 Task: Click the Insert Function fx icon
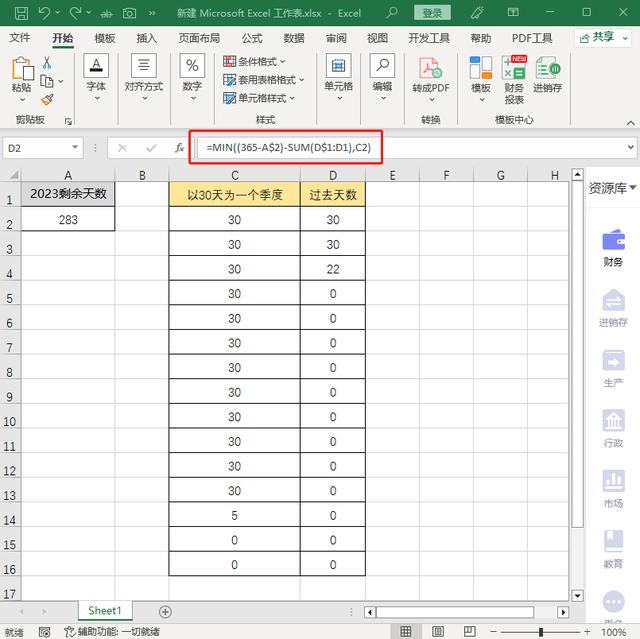click(179, 147)
